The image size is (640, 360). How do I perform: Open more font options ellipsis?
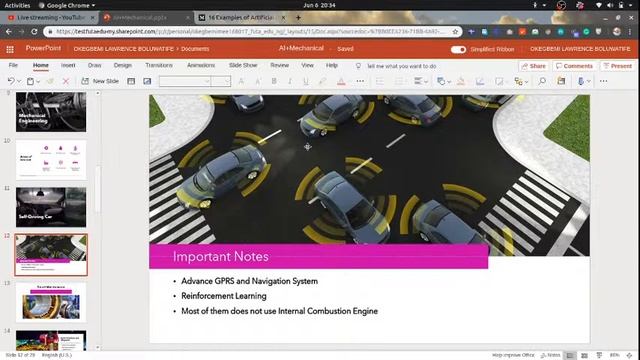click(360, 81)
